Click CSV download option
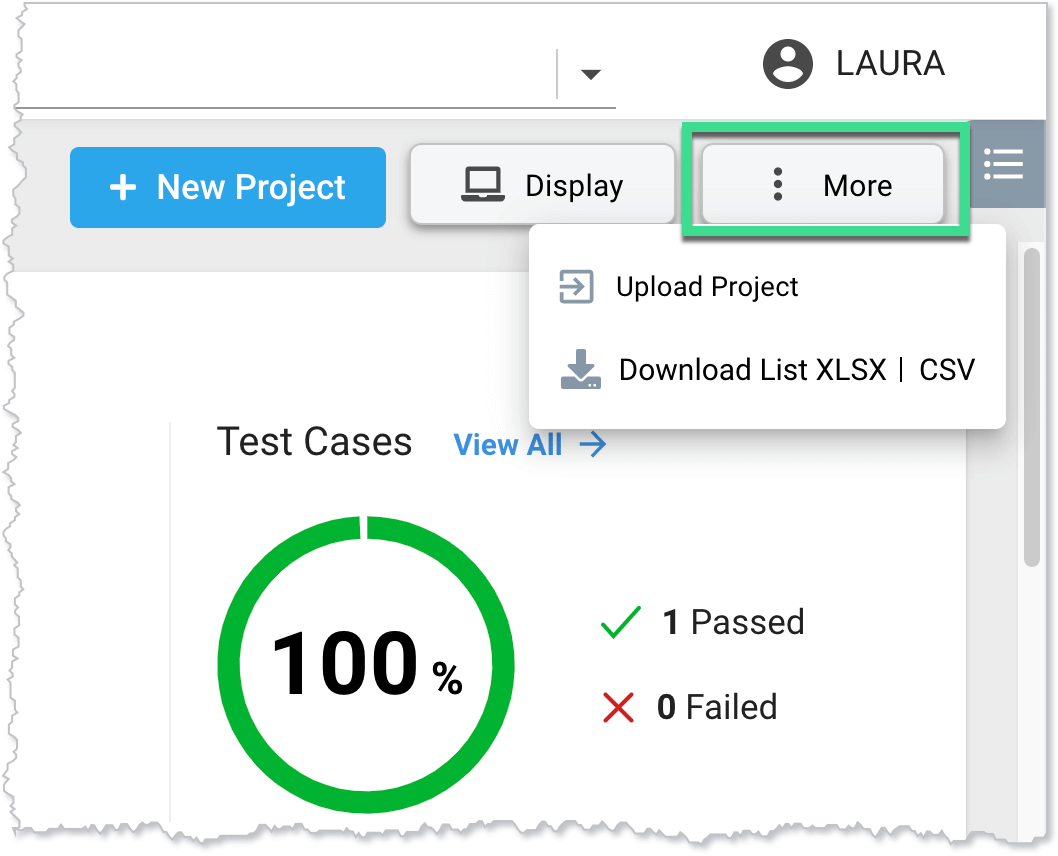The width and height of the screenshot is (1058, 856). click(947, 369)
